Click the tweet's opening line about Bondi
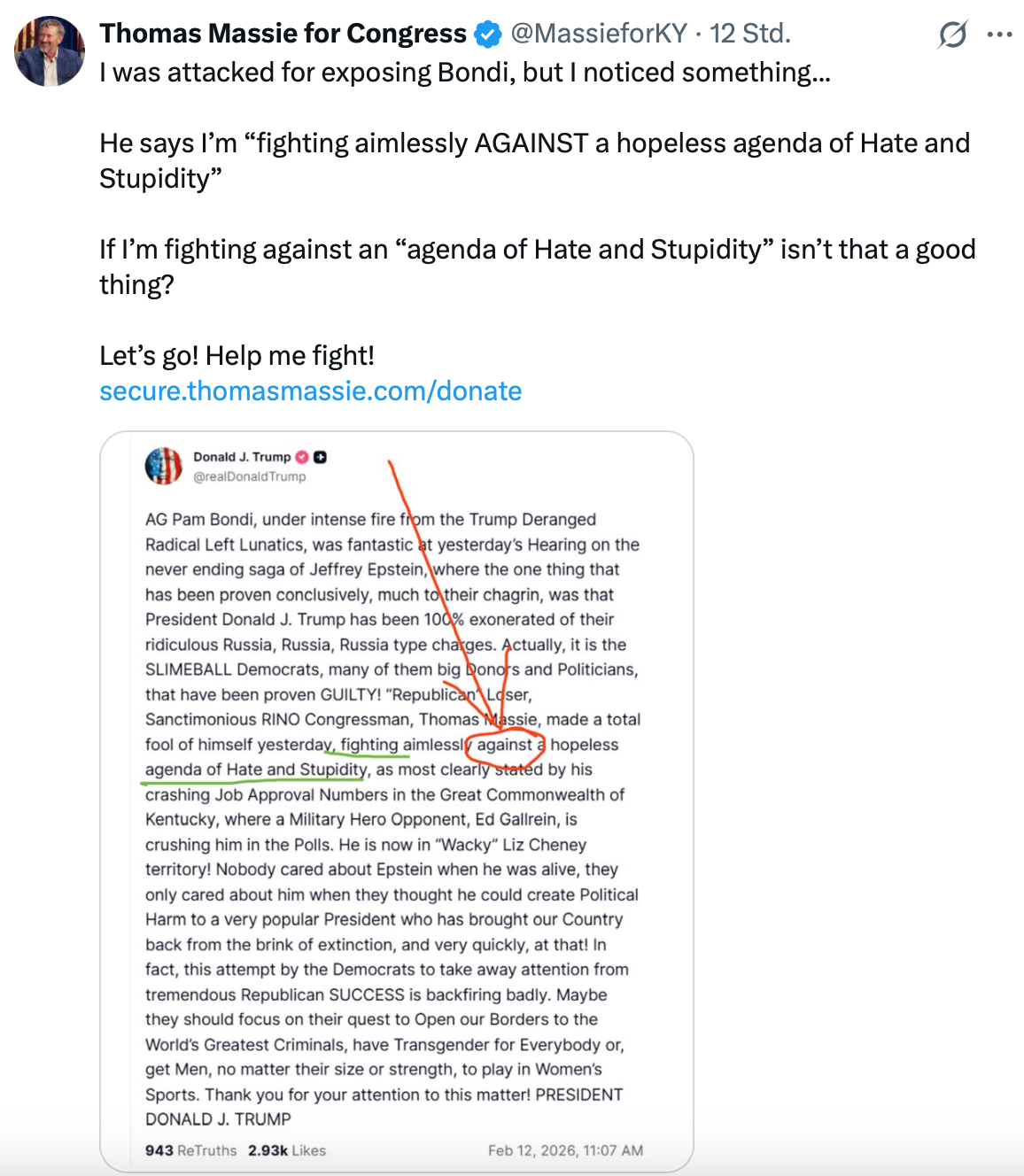This screenshot has height=1176, width=1024. (465, 73)
